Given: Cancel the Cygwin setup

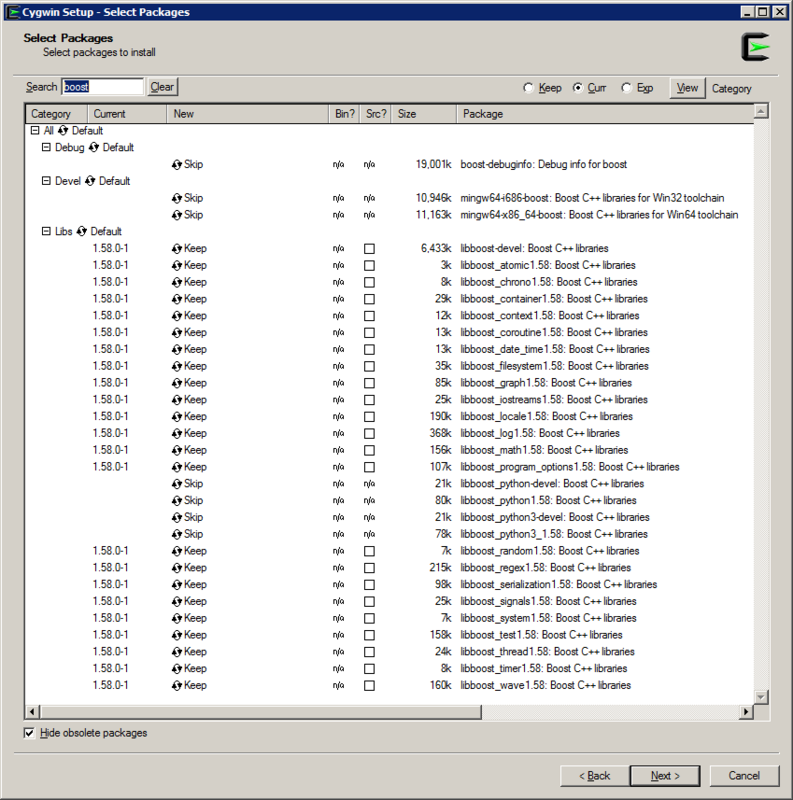Looking at the screenshot, I should (x=744, y=776).
